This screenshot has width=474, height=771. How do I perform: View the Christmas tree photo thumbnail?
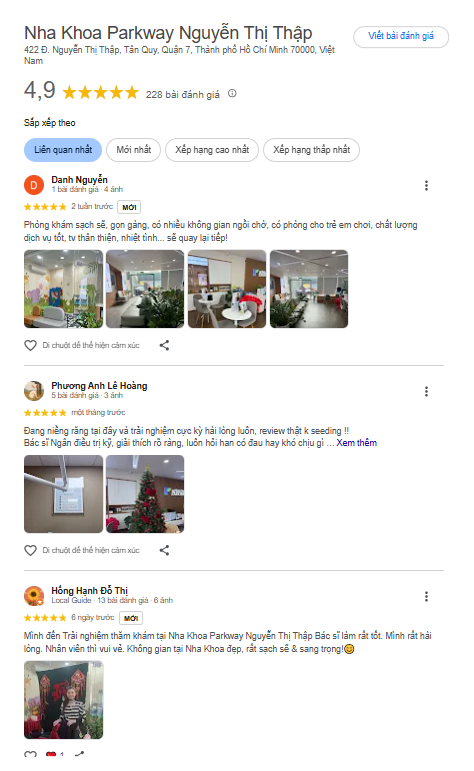click(145, 494)
